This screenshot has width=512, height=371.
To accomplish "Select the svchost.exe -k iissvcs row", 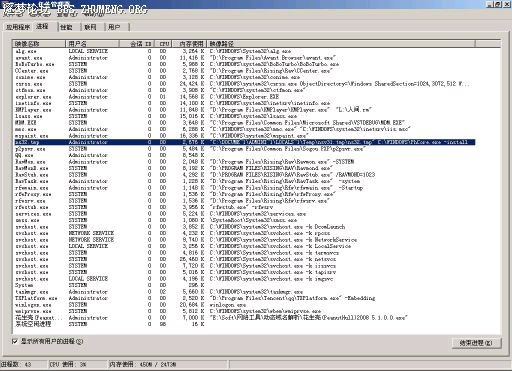I will [x=244, y=266].
